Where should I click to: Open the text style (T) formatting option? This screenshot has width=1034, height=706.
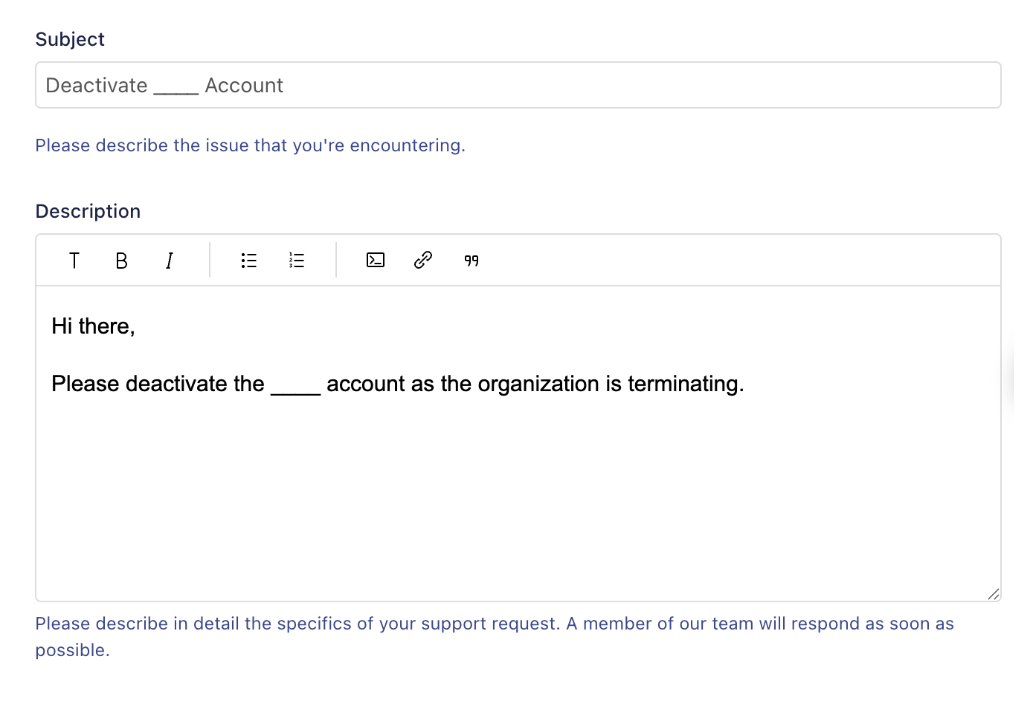click(74, 261)
